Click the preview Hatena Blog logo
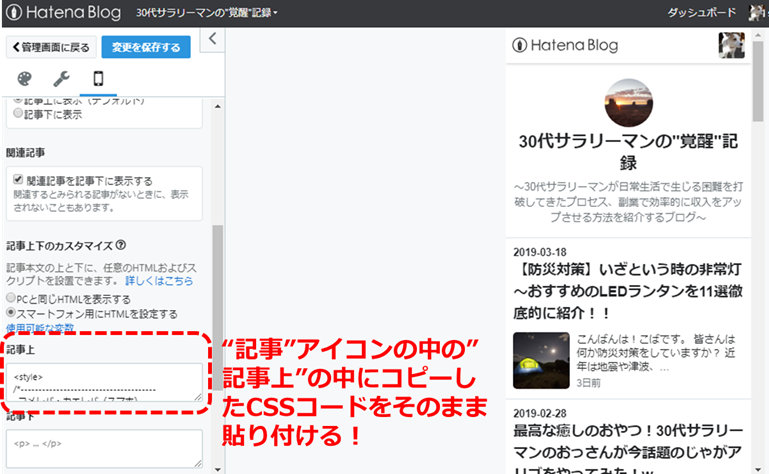 click(x=565, y=45)
